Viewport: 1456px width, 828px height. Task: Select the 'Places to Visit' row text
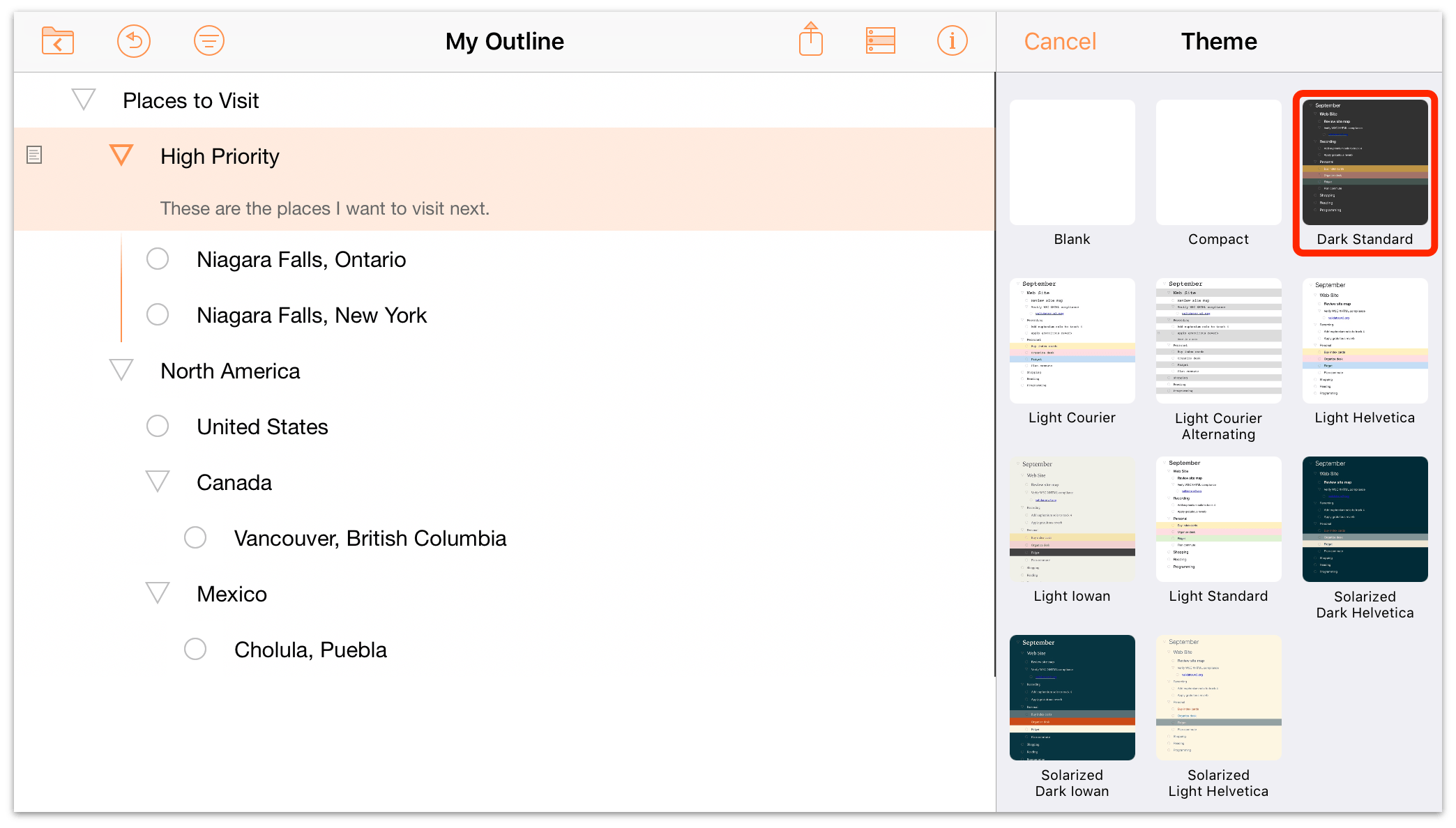(191, 100)
